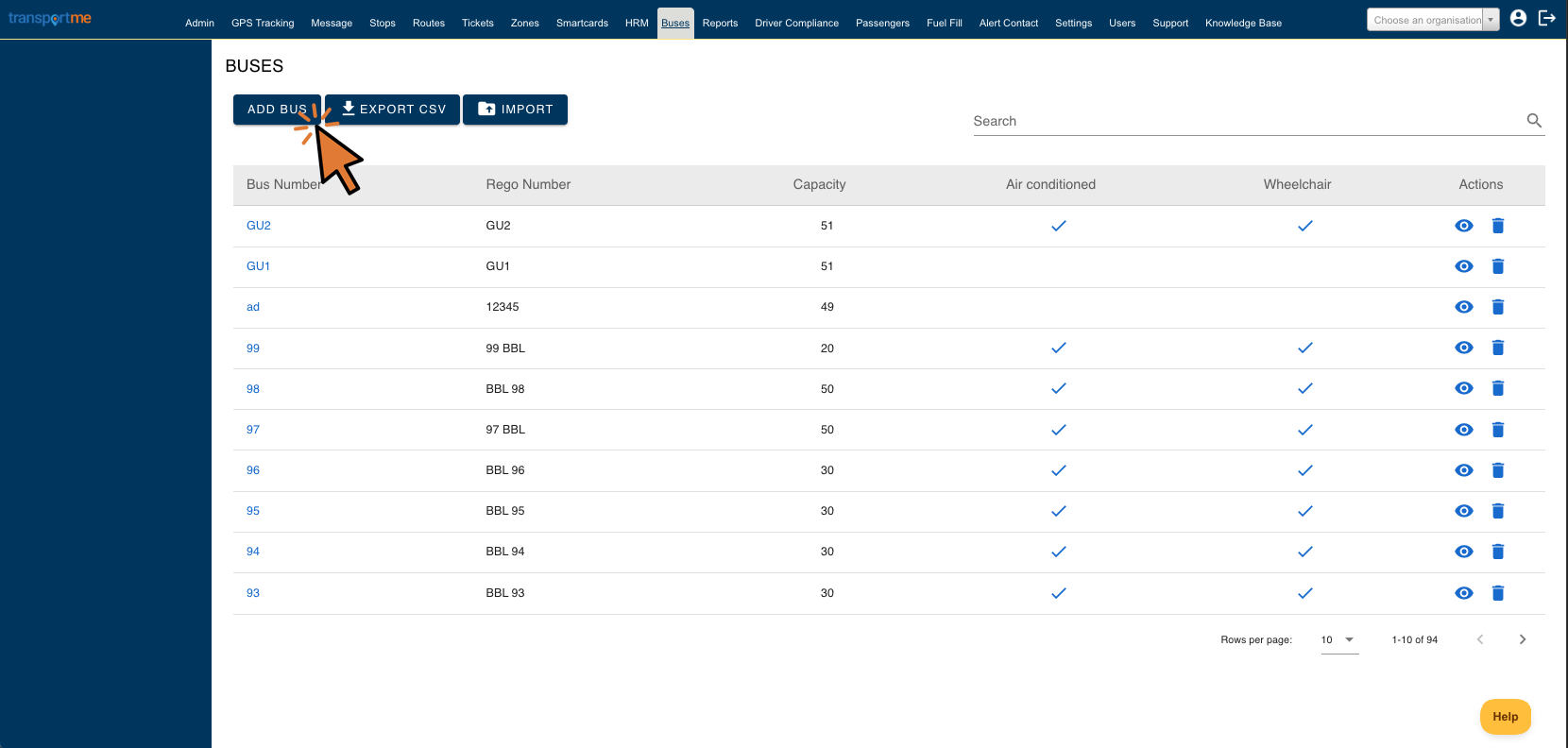Open the Tickets menu
The image size is (1568, 748).
[478, 23]
